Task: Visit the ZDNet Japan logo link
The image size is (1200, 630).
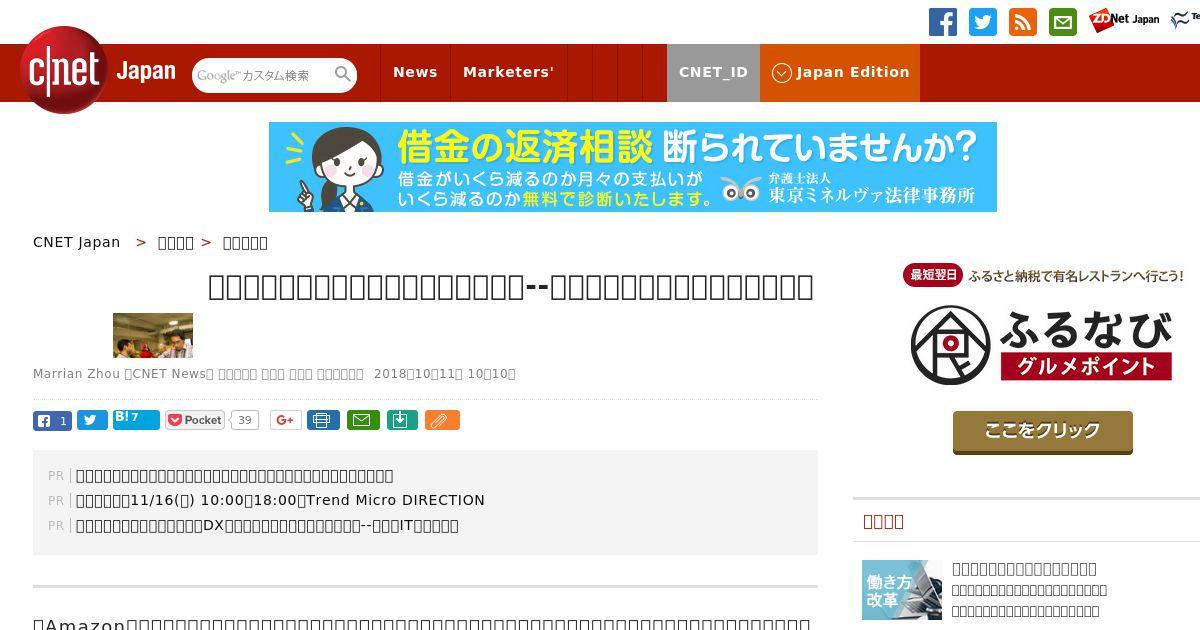Action: pos(1125,19)
